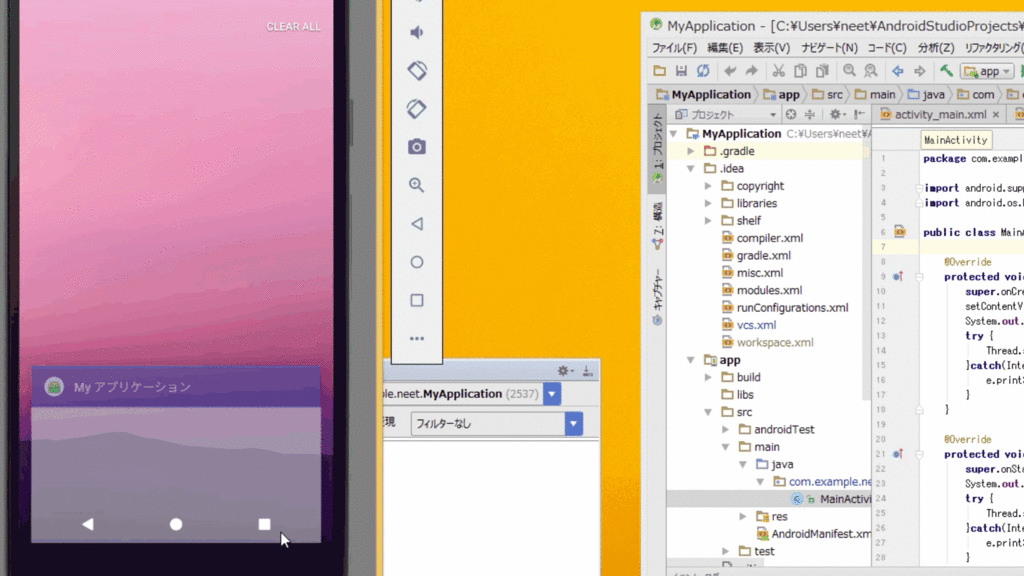Take an emulator screenshot with camera icon
This screenshot has height=576, width=1024.
coord(417,147)
